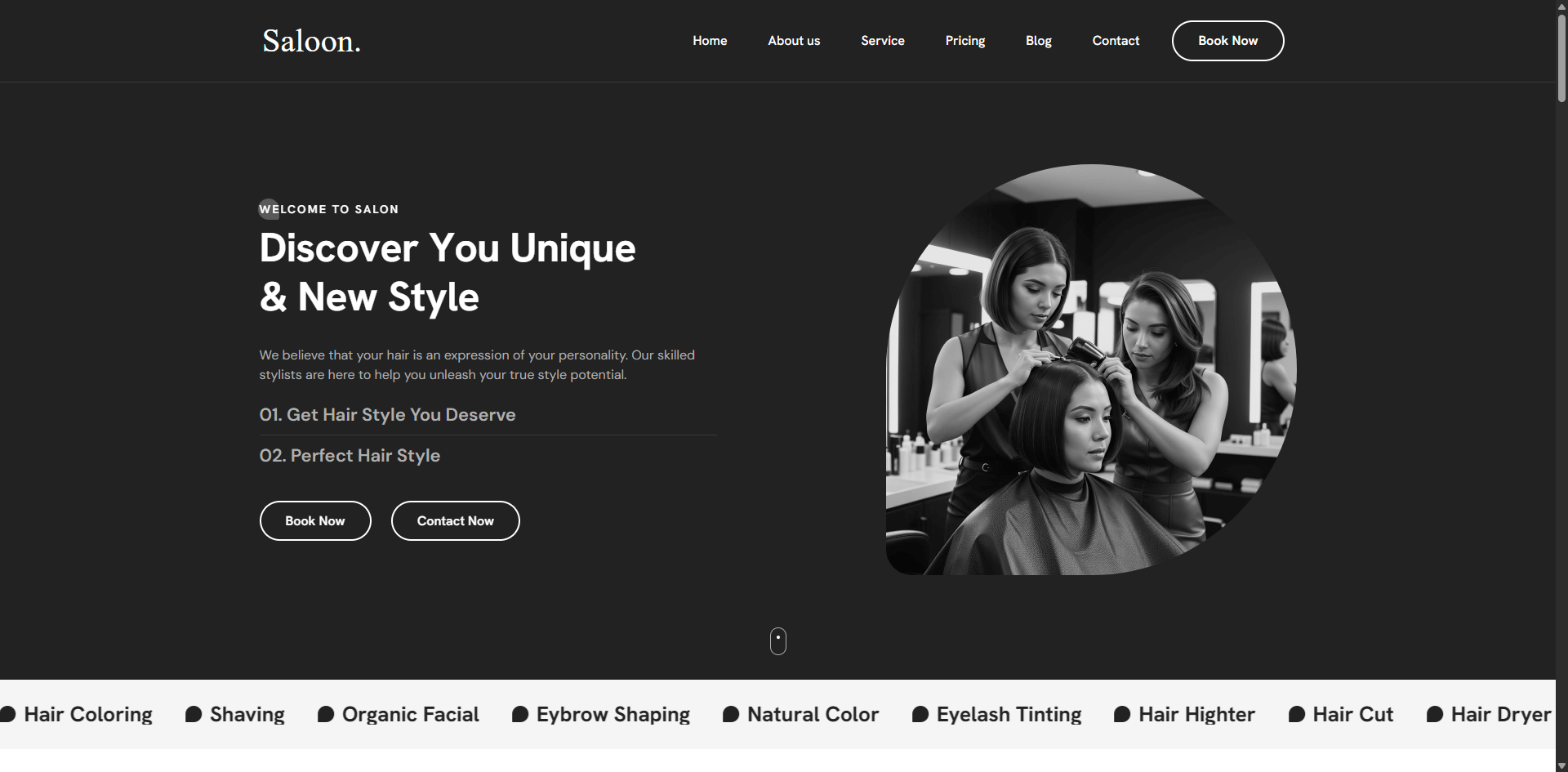Click the mouse scroll-down indicator icon

point(777,641)
